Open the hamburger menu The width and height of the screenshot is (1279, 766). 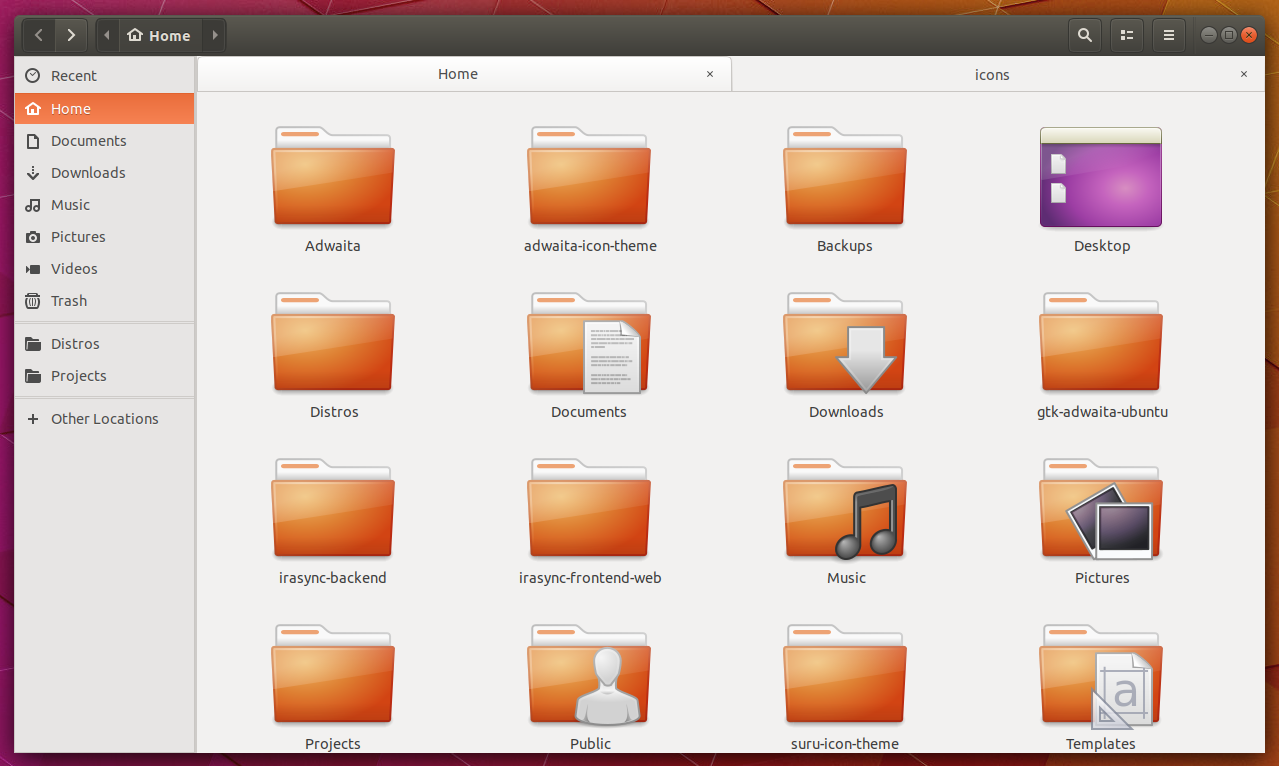1168,34
